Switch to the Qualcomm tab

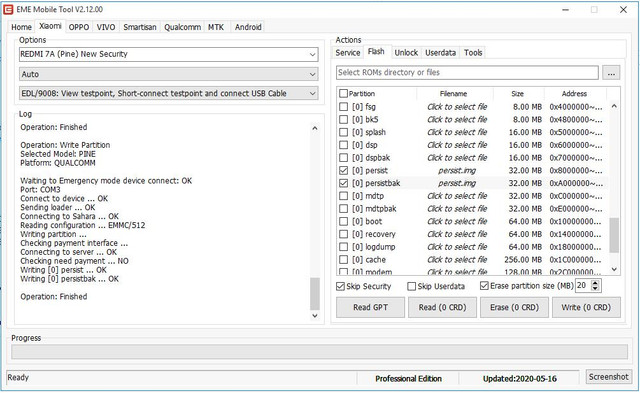point(182,27)
